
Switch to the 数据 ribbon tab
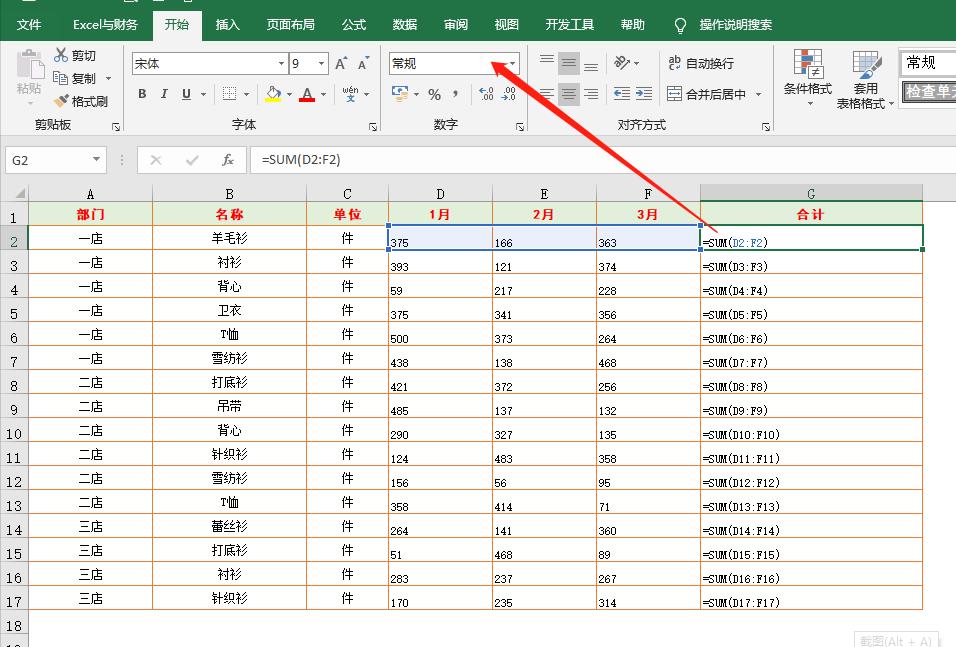405,24
